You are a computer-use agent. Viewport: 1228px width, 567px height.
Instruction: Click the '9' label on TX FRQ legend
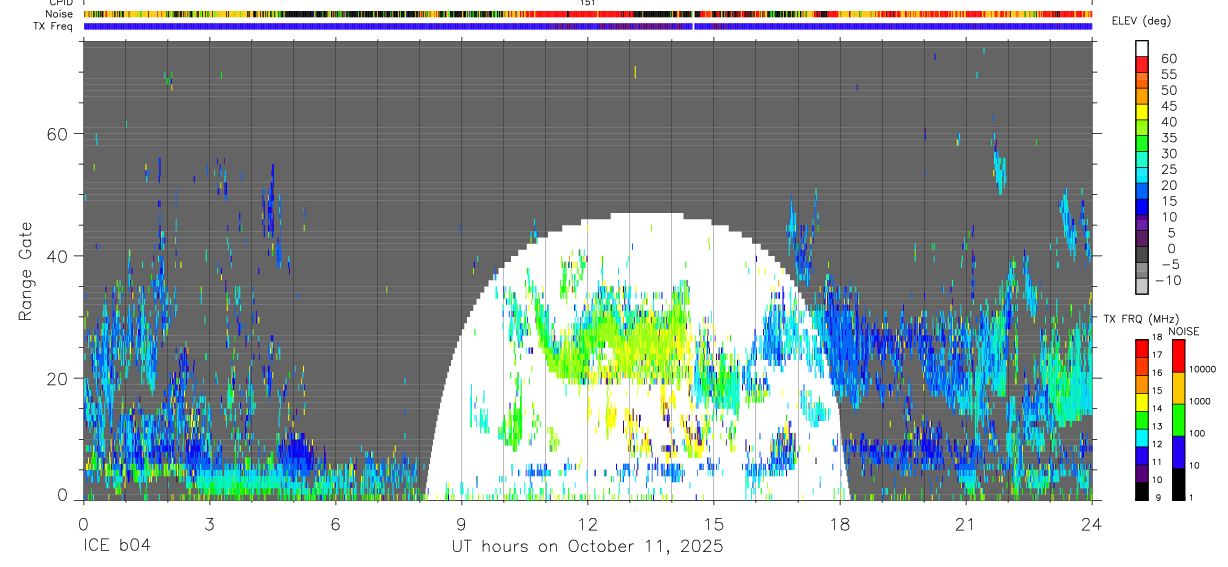point(1158,497)
